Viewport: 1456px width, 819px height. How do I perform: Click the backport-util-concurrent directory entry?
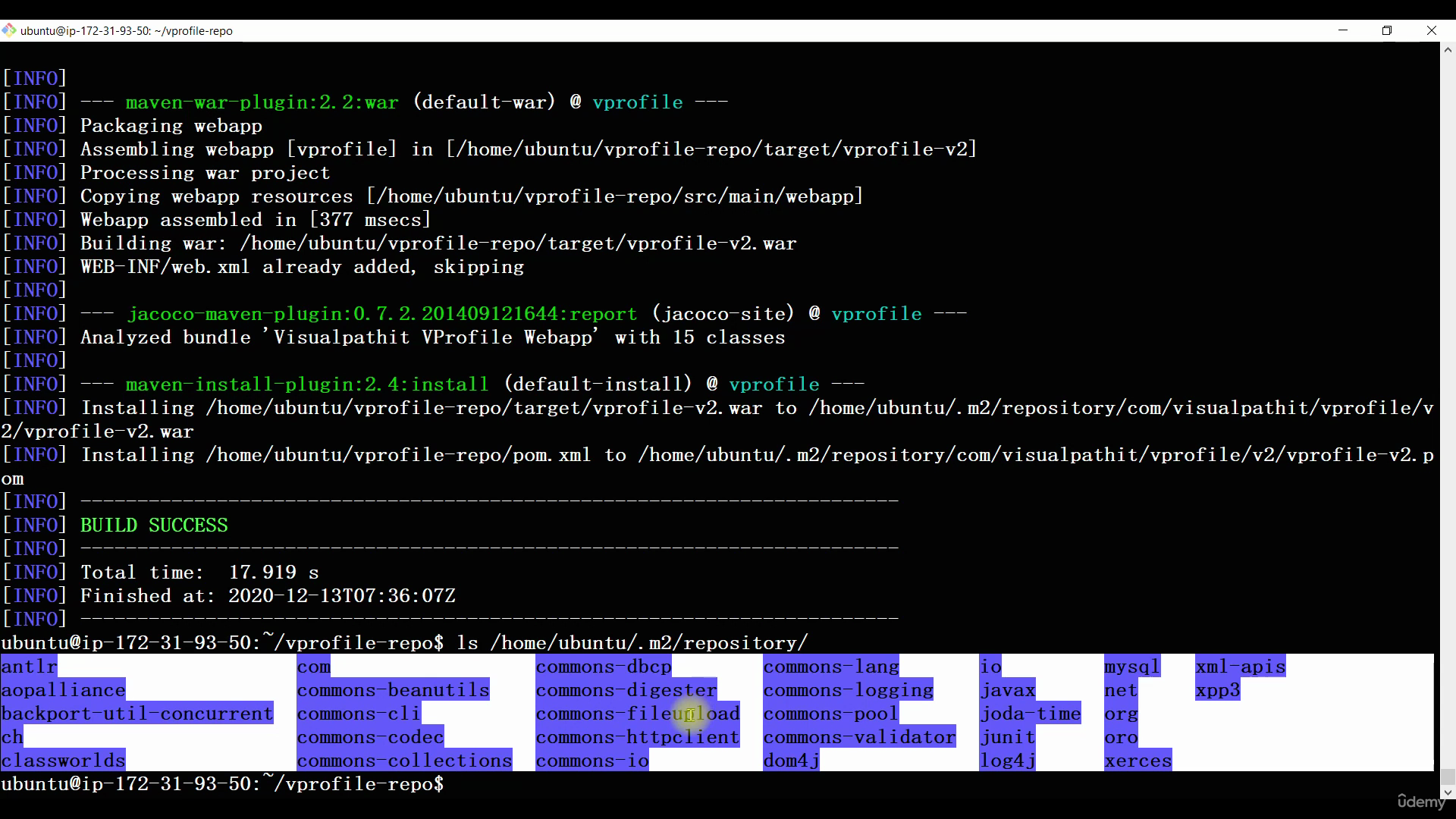pyautogui.click(x=137, y=714)
